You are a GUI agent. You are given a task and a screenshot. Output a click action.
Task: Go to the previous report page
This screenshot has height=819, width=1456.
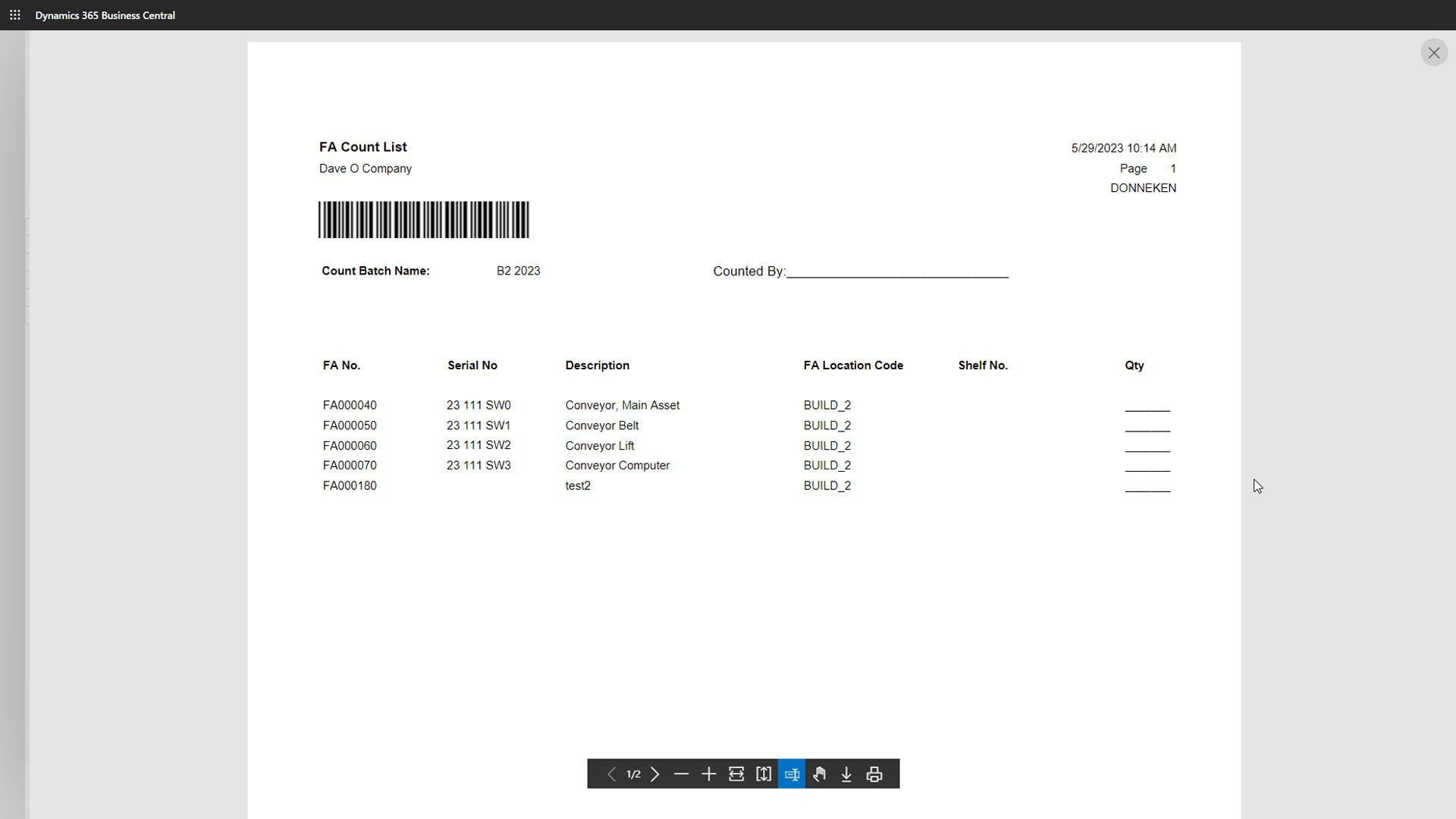pyautogui.click(x=611, y=774)
